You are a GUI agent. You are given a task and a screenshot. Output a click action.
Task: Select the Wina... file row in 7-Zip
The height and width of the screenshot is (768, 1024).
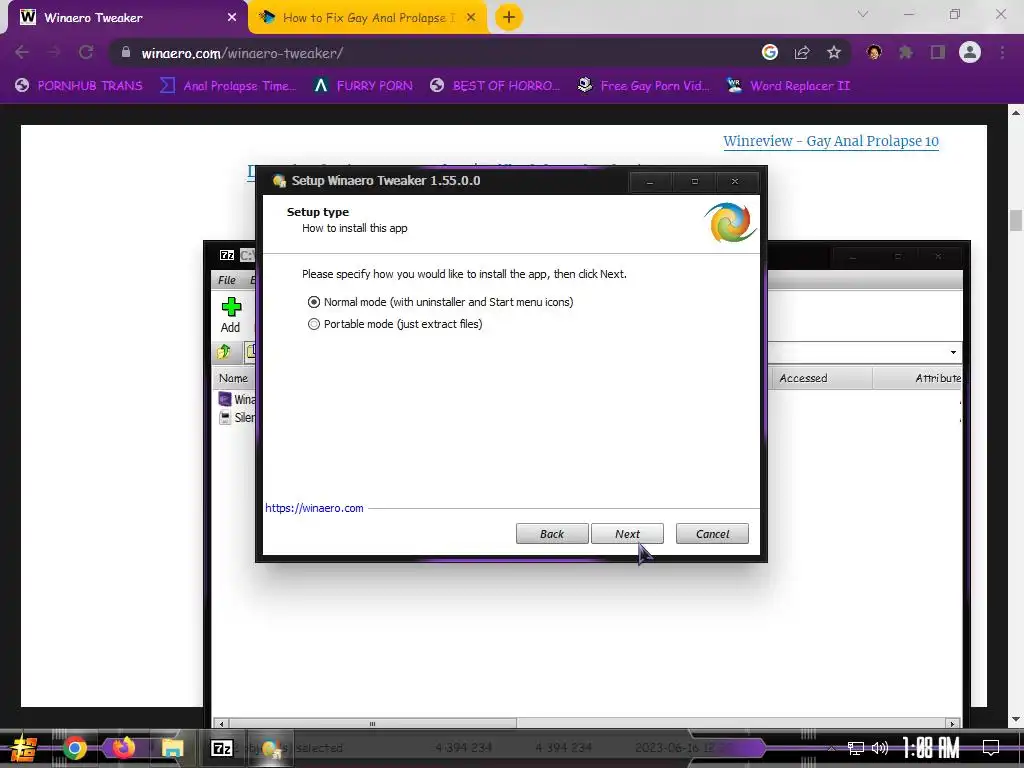point(236,399)
